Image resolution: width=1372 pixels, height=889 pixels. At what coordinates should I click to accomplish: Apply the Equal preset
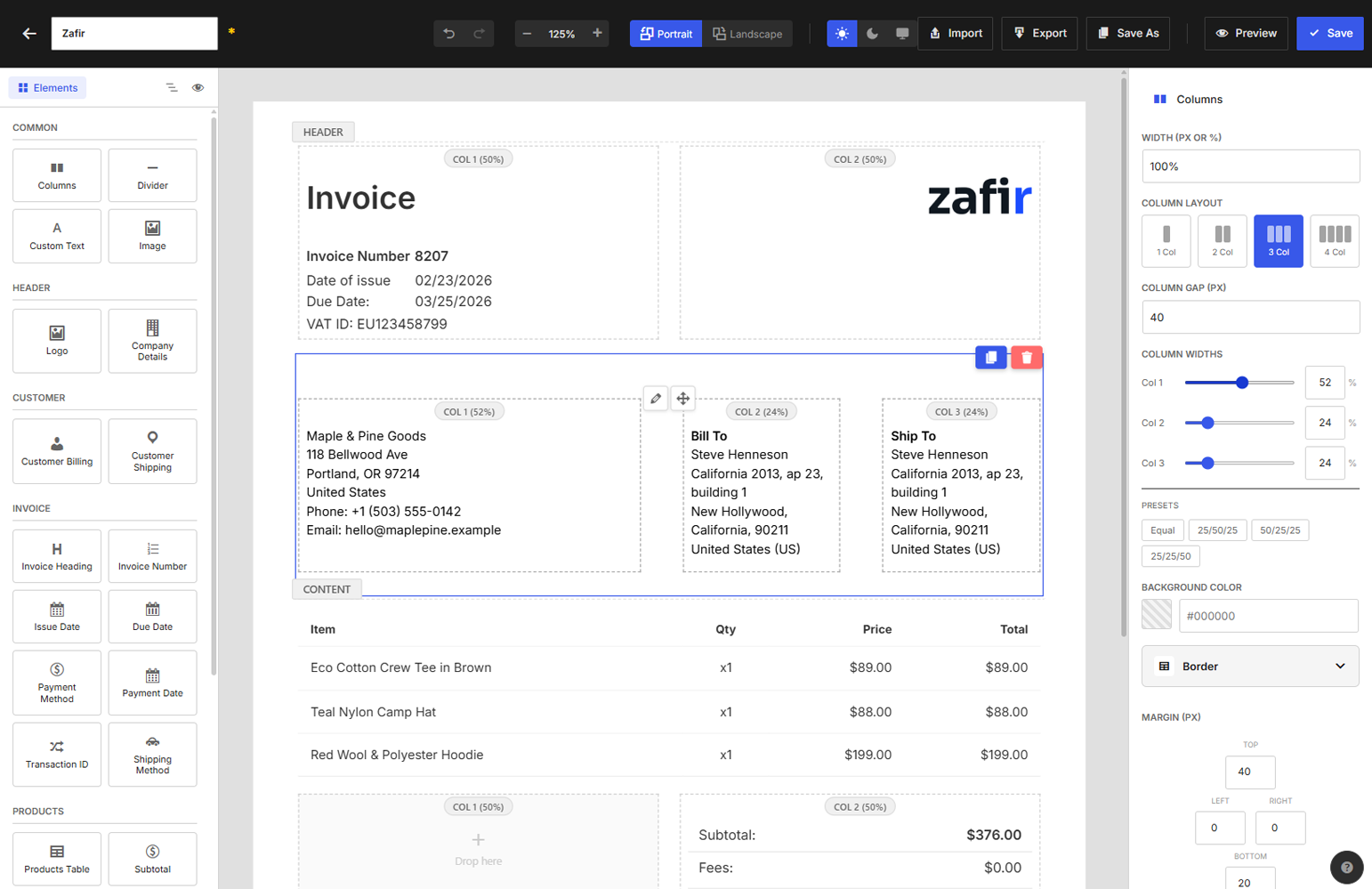1162,530
